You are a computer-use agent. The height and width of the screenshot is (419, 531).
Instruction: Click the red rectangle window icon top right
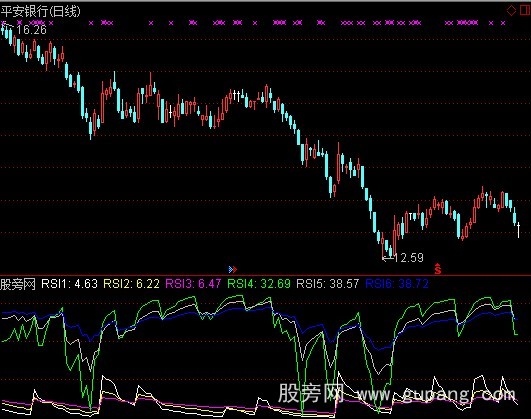click(x=525, y=11)
